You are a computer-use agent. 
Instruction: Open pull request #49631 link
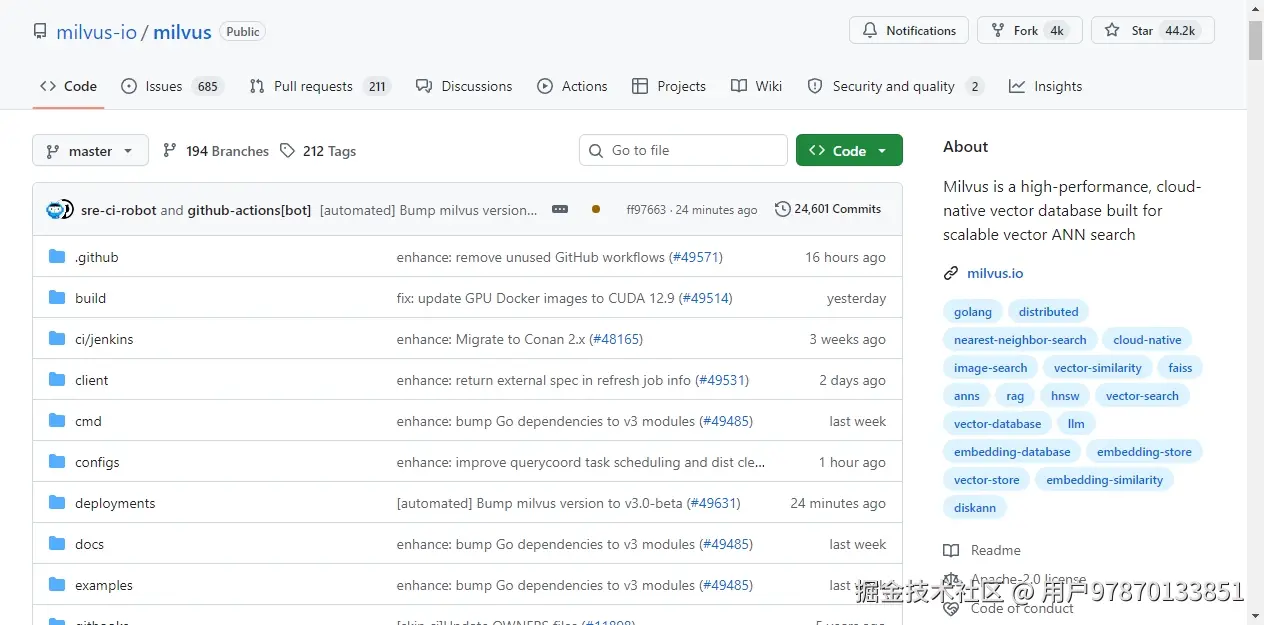pyautogui.click(x=713, y=503)
